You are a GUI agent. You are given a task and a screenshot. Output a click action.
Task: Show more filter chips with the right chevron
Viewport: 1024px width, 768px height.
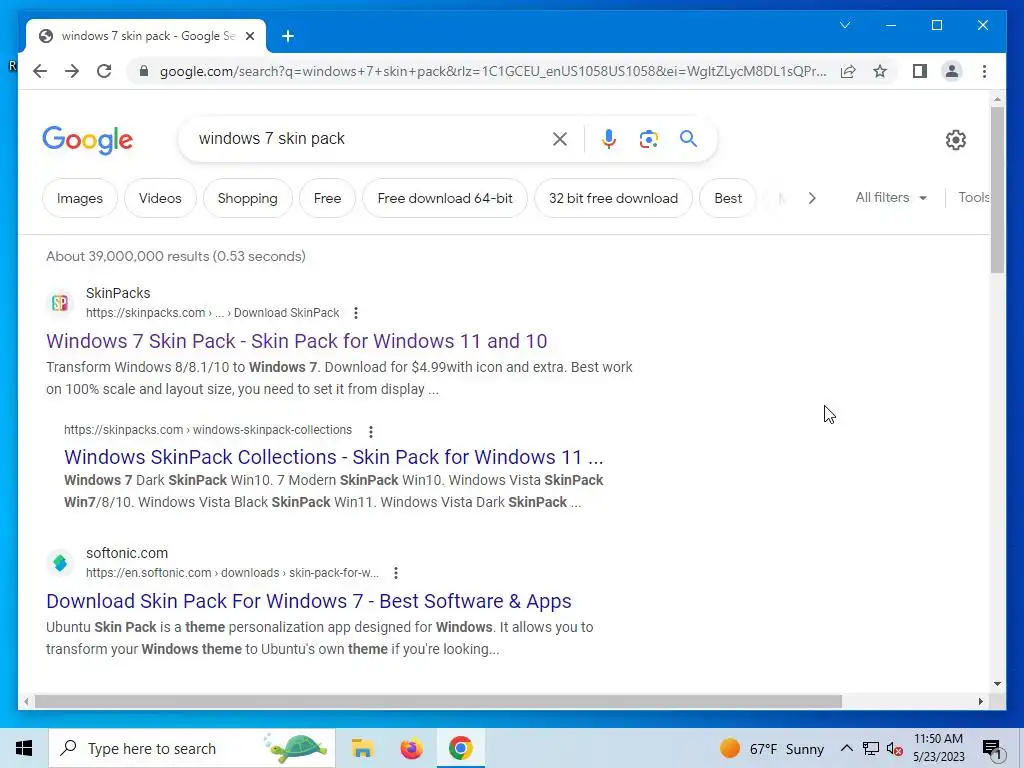coord(812,198)
